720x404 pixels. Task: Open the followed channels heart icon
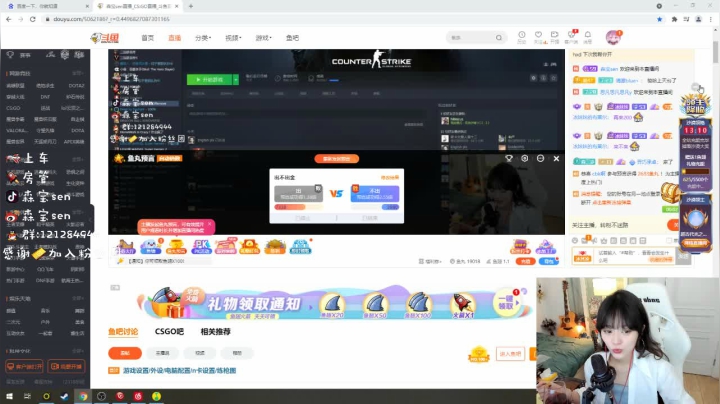[539, 37]
